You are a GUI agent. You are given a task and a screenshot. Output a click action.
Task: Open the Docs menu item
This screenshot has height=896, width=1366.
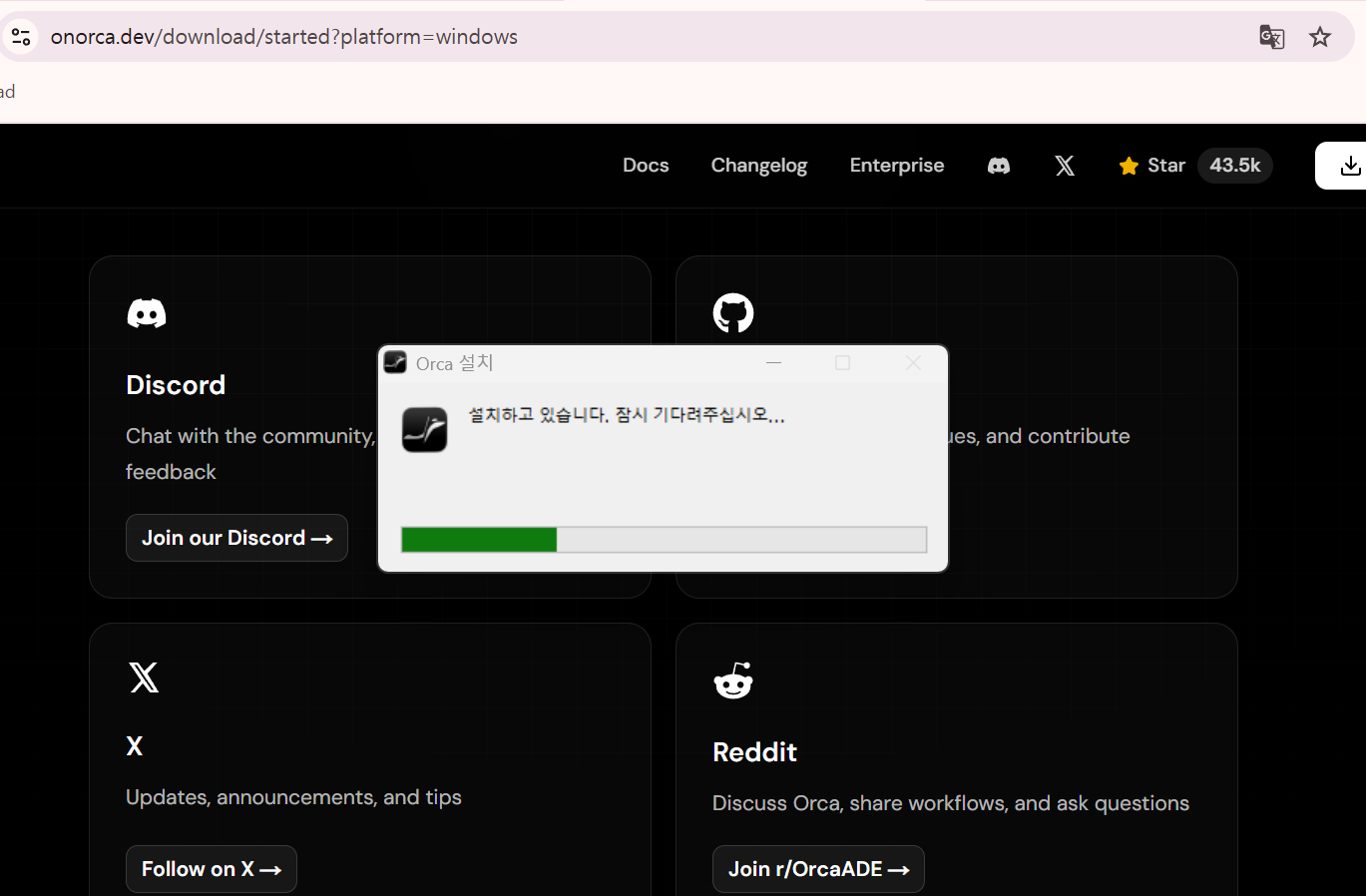pos(646,166)
